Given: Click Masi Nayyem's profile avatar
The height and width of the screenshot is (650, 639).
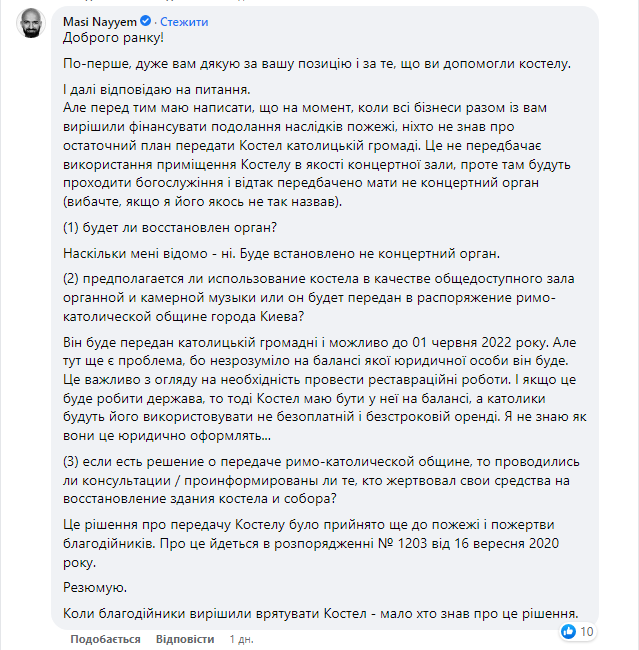Looking at the screenshot, I should [30, 27].
